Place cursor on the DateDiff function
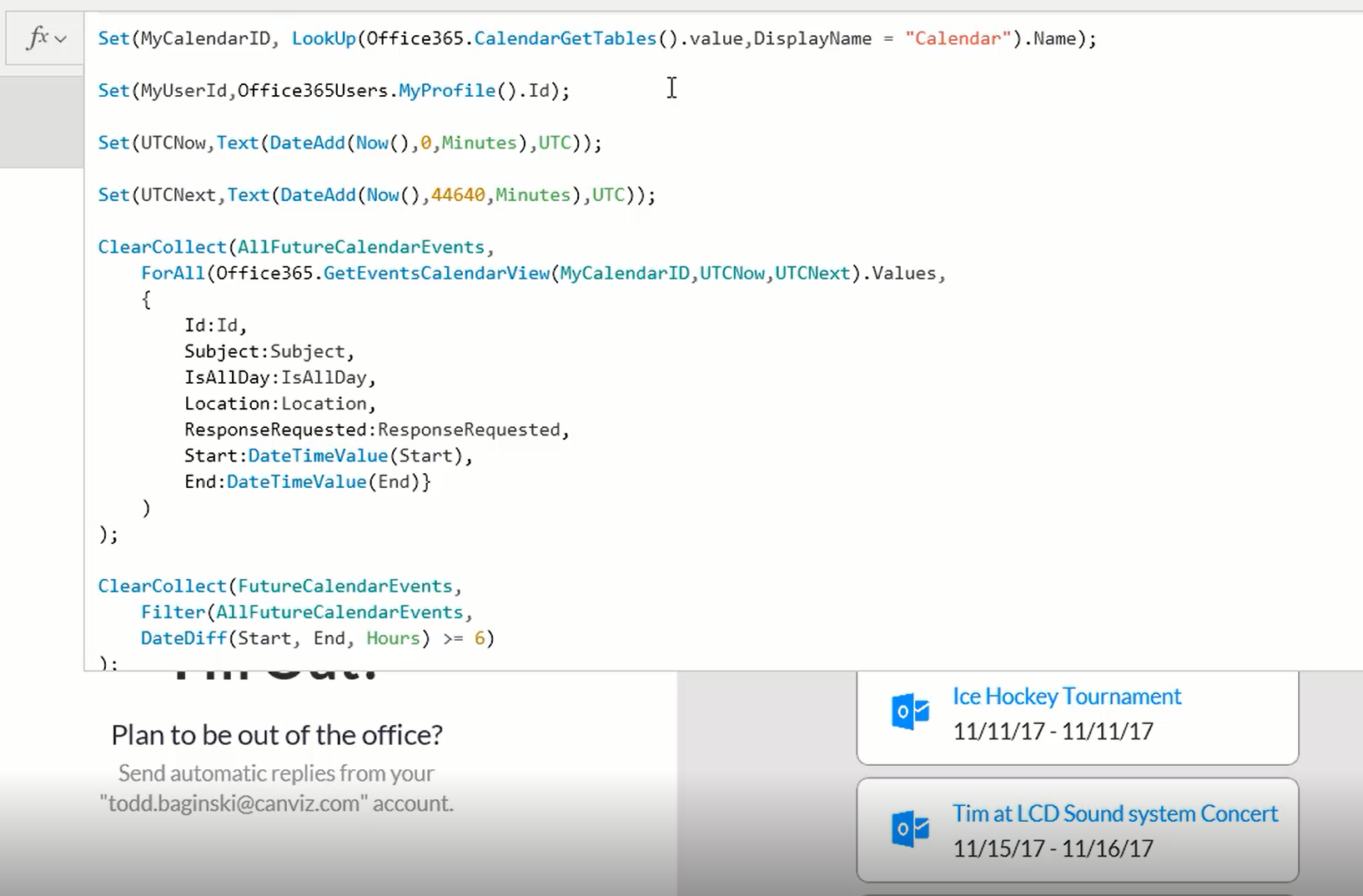The image size is (1363, 896). tap(183, 639)
